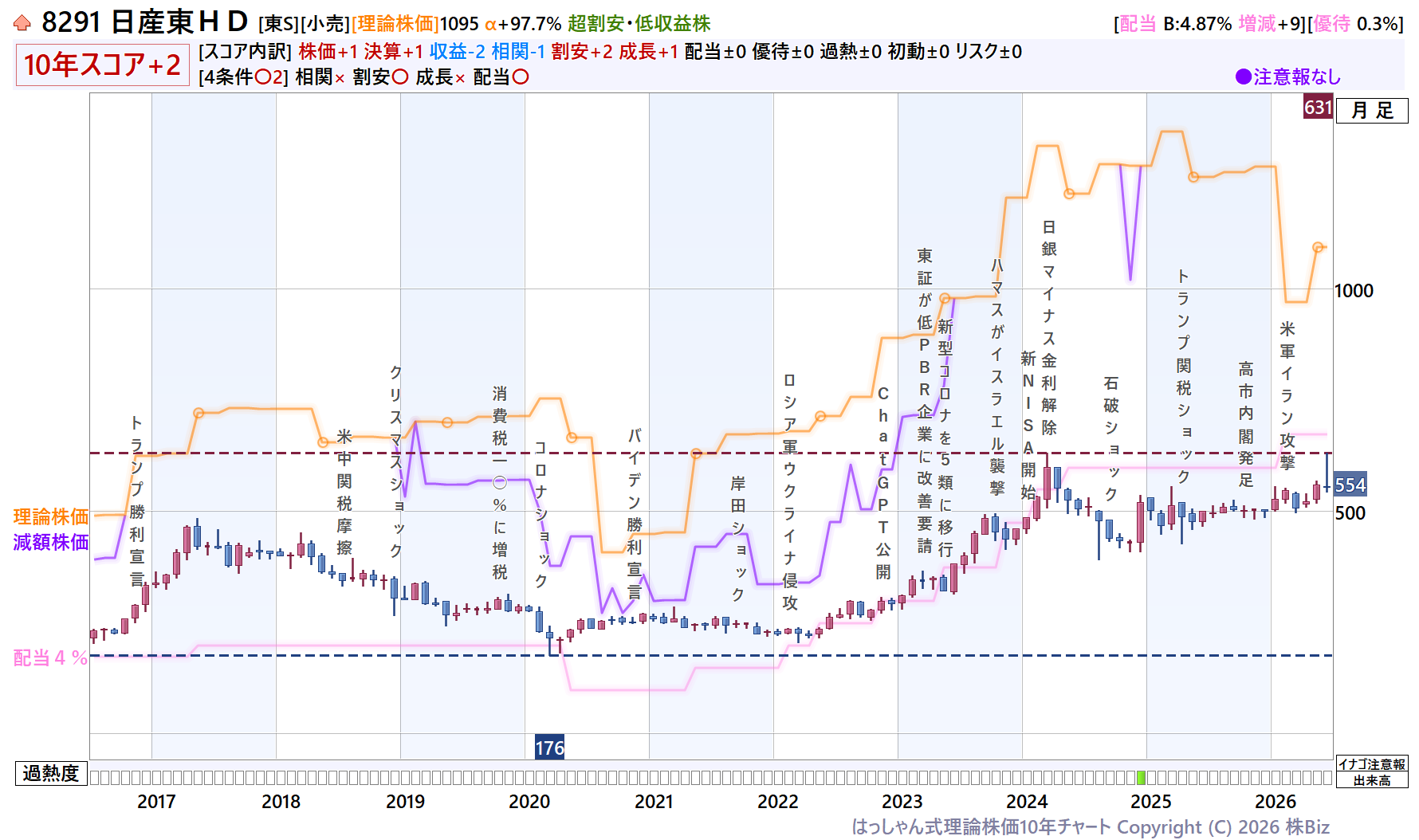
Task: Click the 500 price axis label
Action: point(1350,513)
